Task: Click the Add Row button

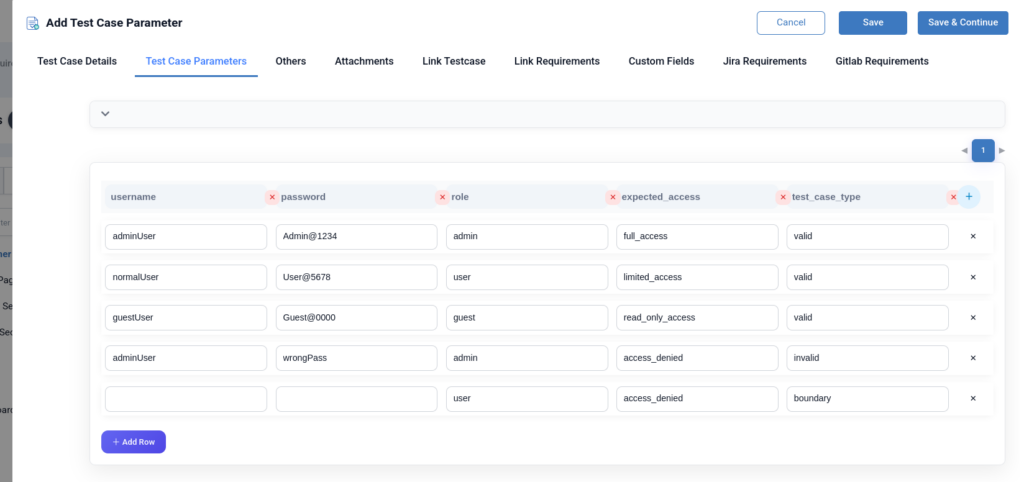Action: pos(133,442)
